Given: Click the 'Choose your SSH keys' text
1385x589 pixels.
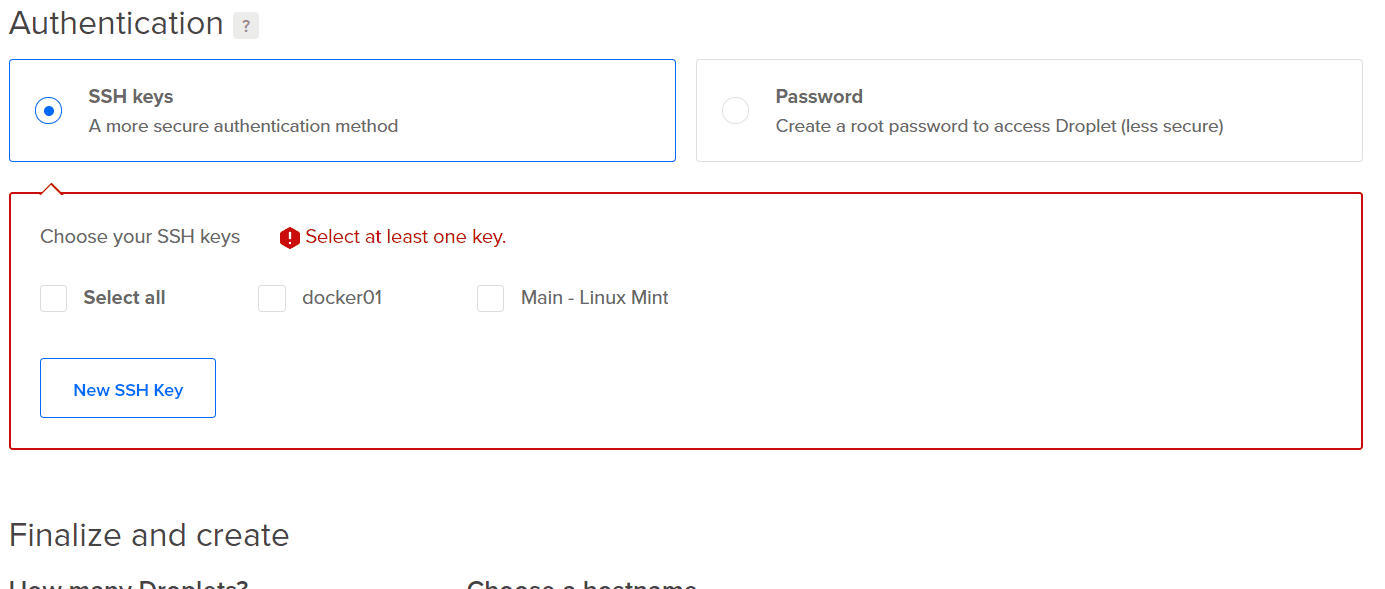Looking at the screenshot, I should tap(140, 237).
